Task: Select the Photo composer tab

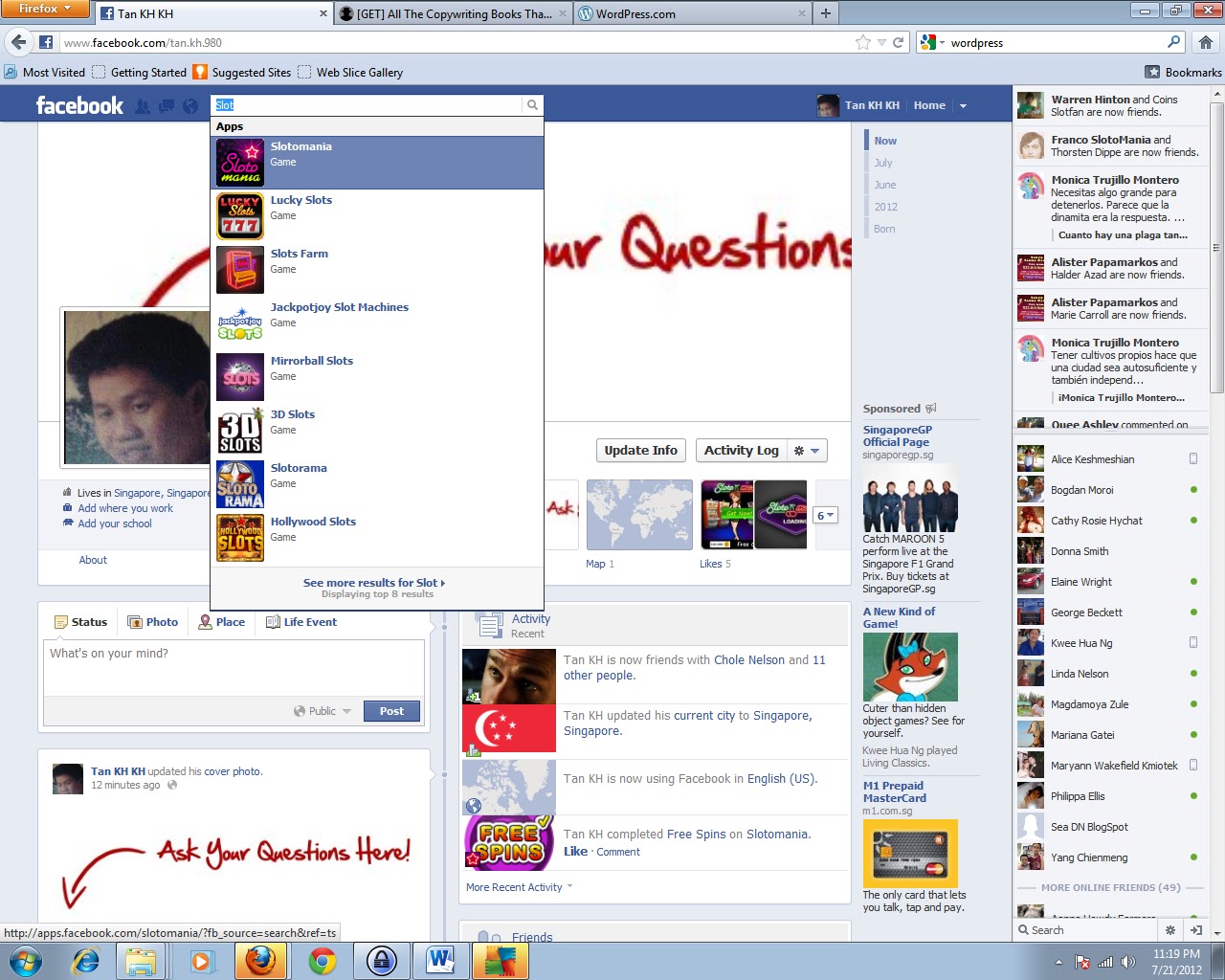Action: click(153, 622)
